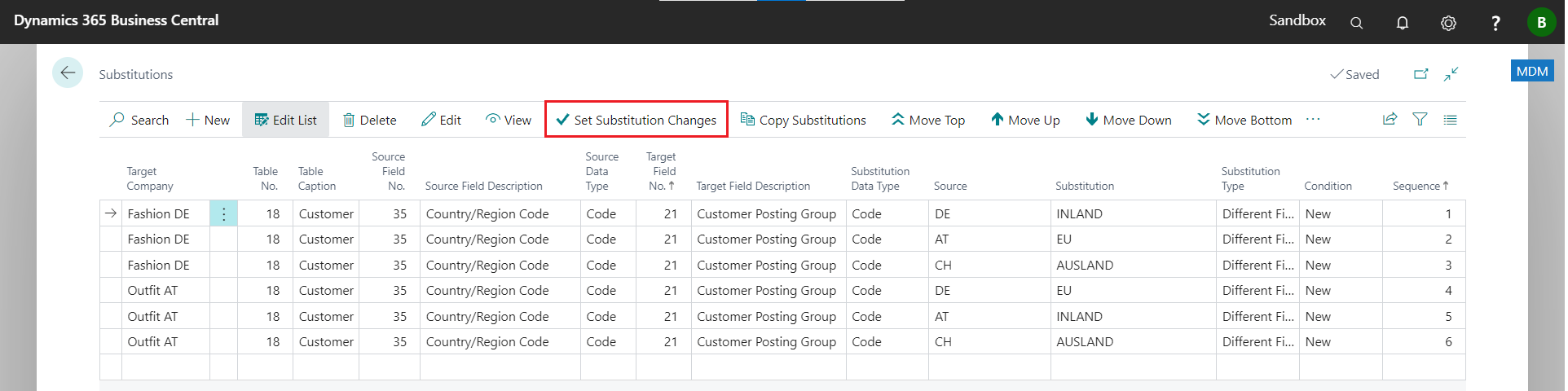Collapse the page with shrink arrows
Image resolution: width=1568 pixels, height=391 pixels.
point(1451,74)
